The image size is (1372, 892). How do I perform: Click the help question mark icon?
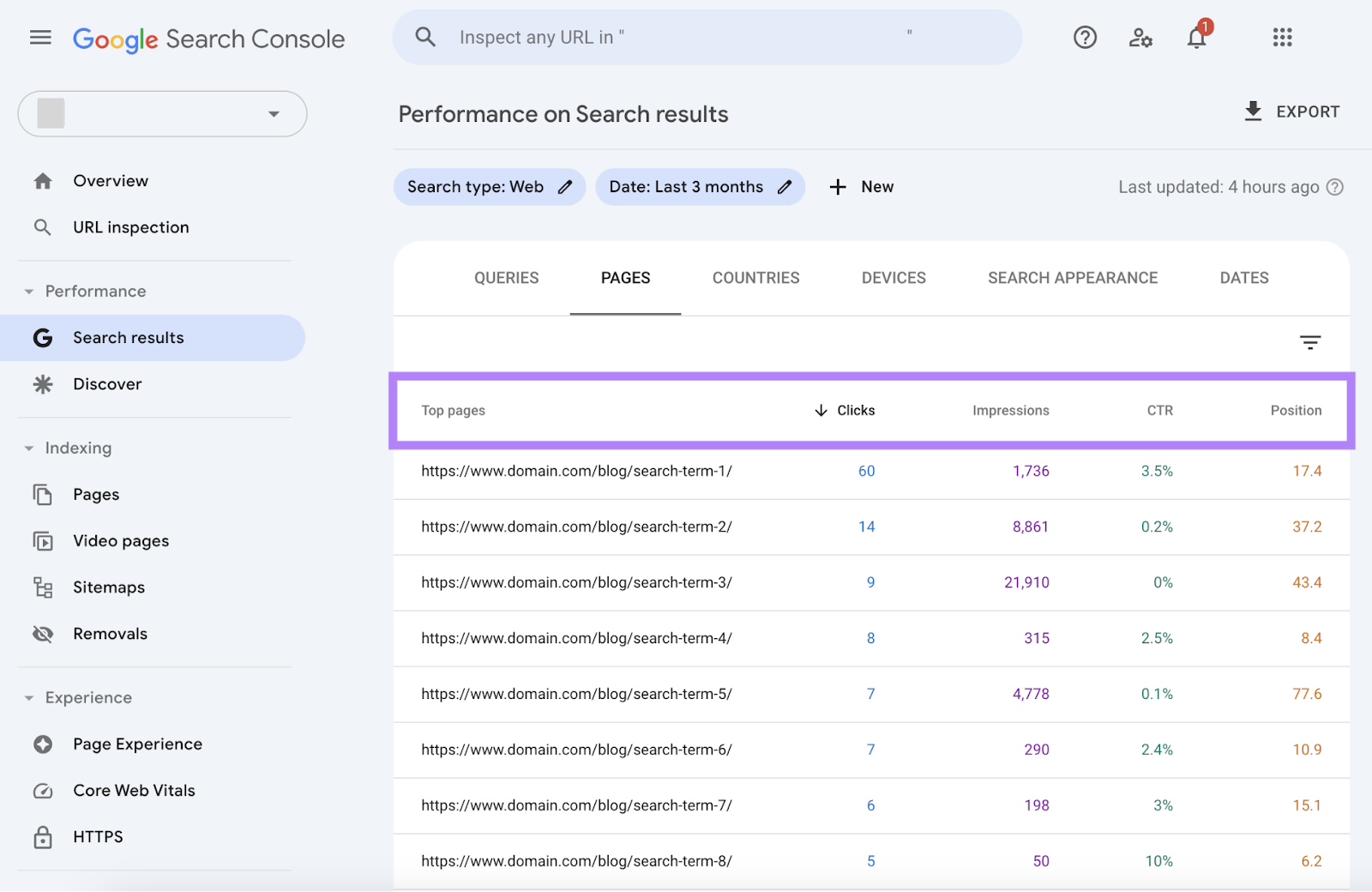point(1084,37)
